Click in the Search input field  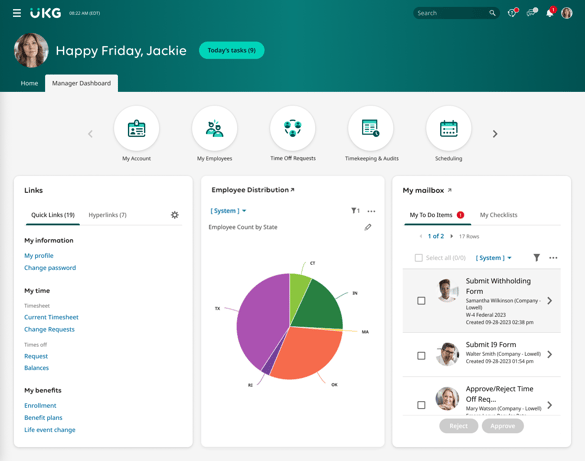click(x=451, y=13)
